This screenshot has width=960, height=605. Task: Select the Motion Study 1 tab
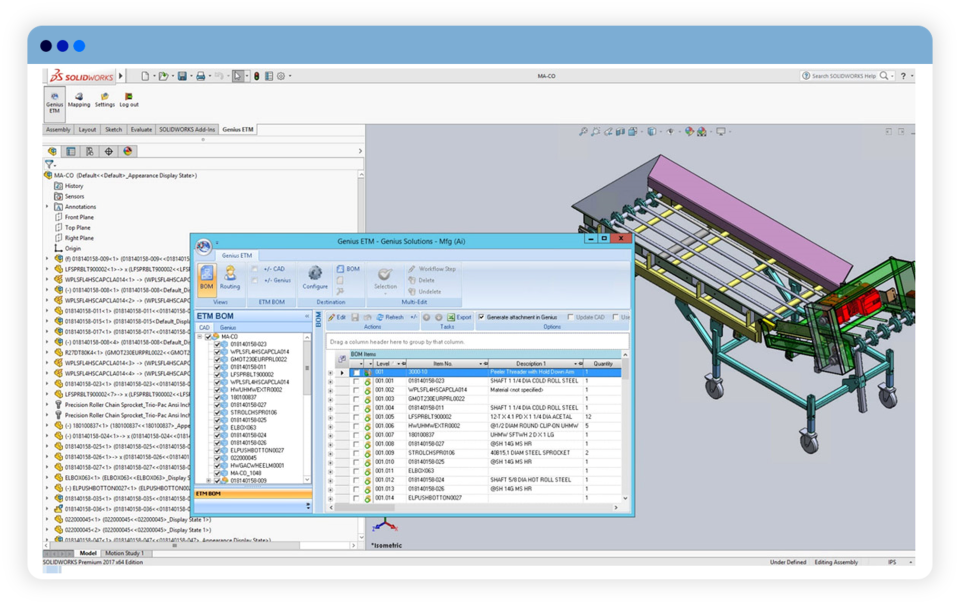pos(125,552)
